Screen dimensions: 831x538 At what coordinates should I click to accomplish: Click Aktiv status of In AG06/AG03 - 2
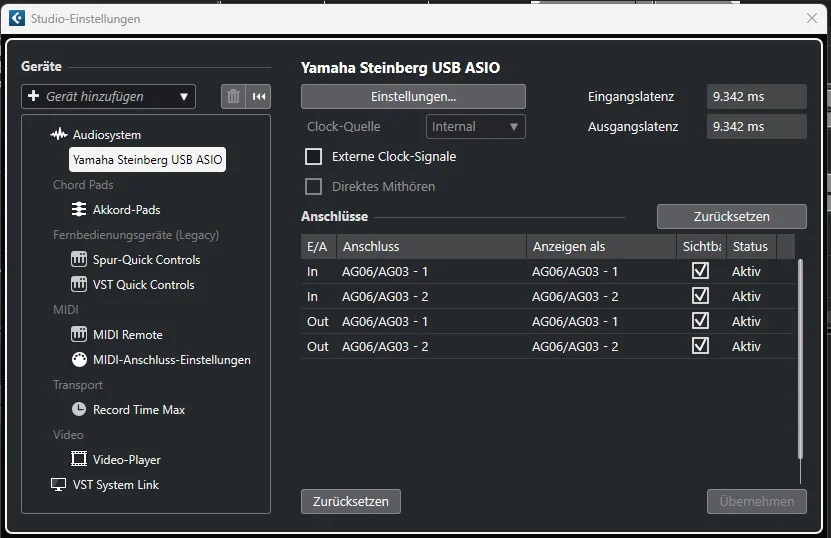click(x=746, y=296)
